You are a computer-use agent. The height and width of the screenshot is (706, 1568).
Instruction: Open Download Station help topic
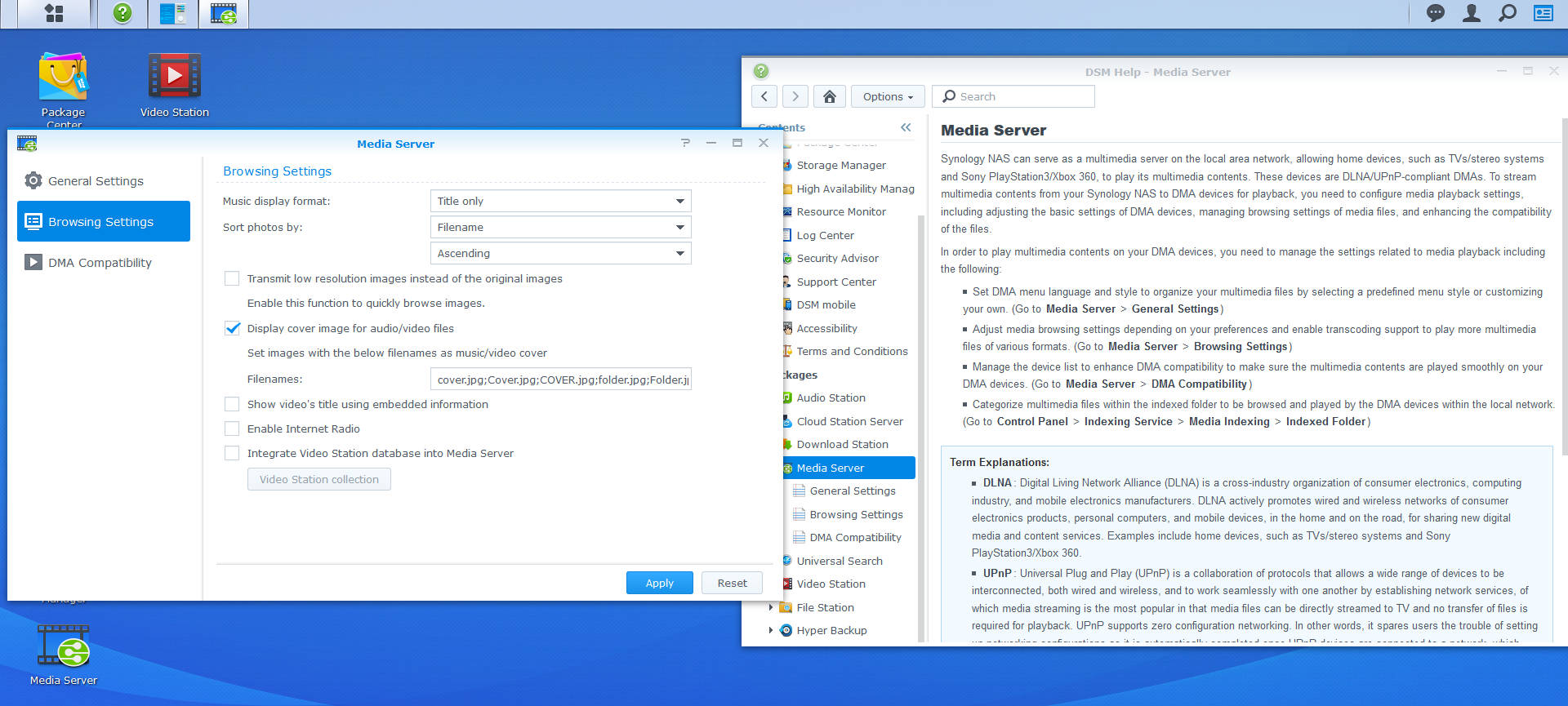(842, 444)
